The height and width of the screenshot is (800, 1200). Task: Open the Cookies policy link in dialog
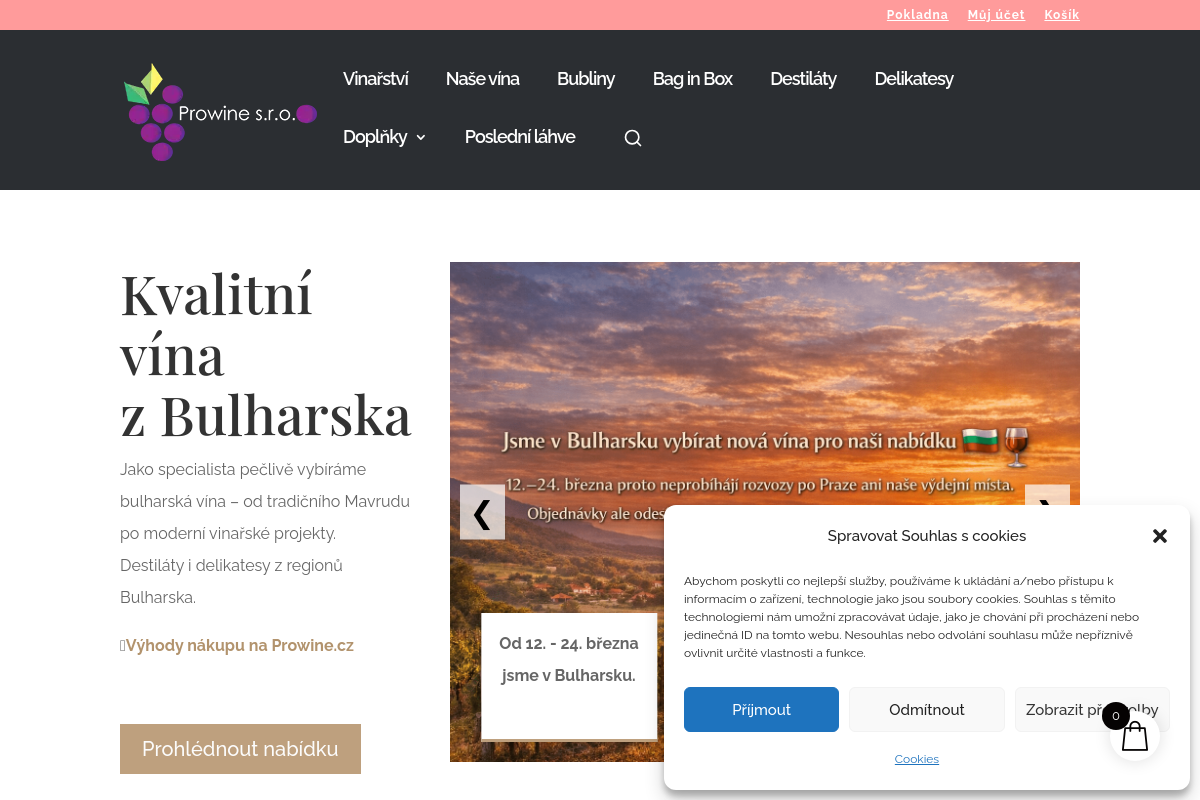tap(917, 759)
